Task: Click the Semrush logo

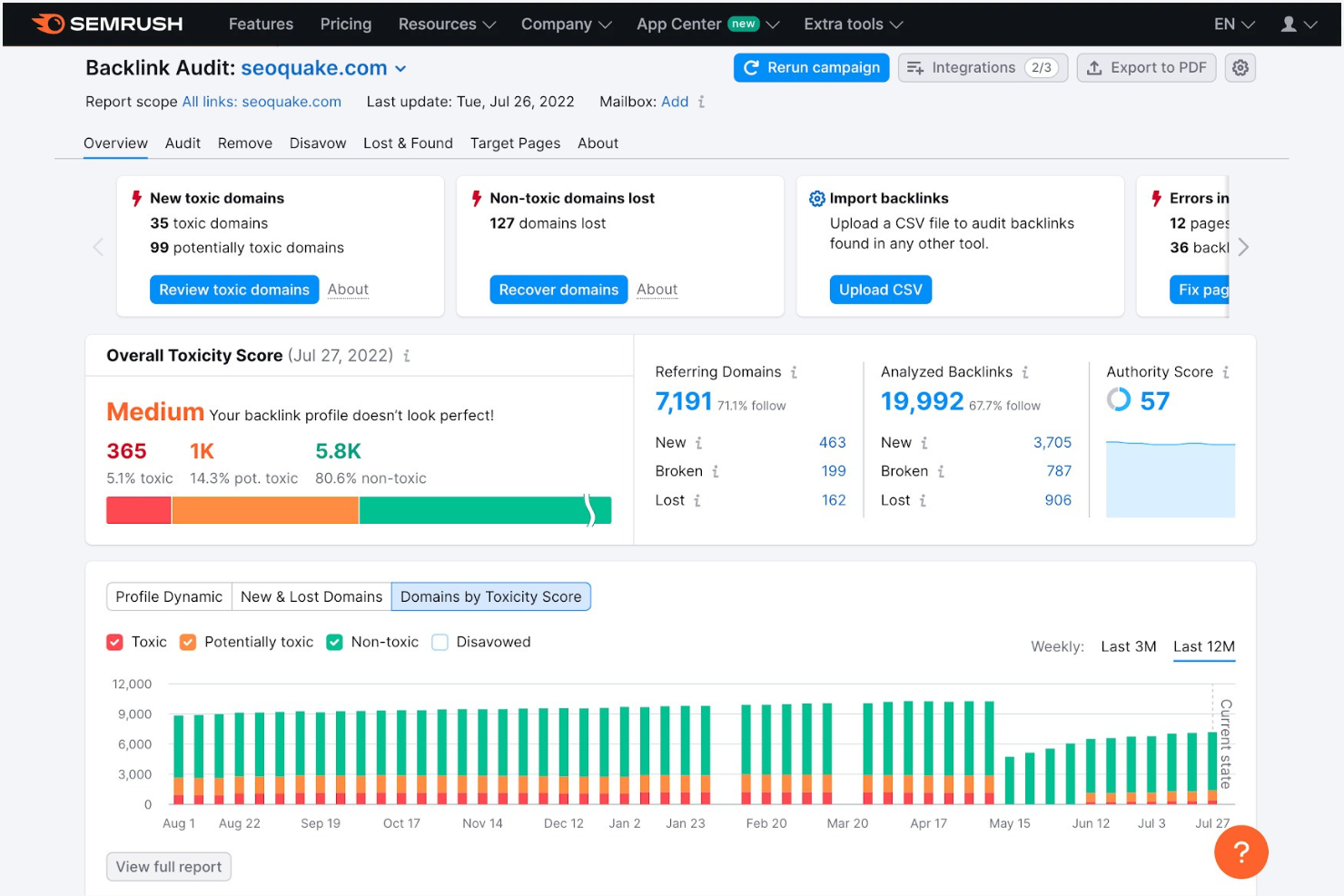Action: [107, 24]
